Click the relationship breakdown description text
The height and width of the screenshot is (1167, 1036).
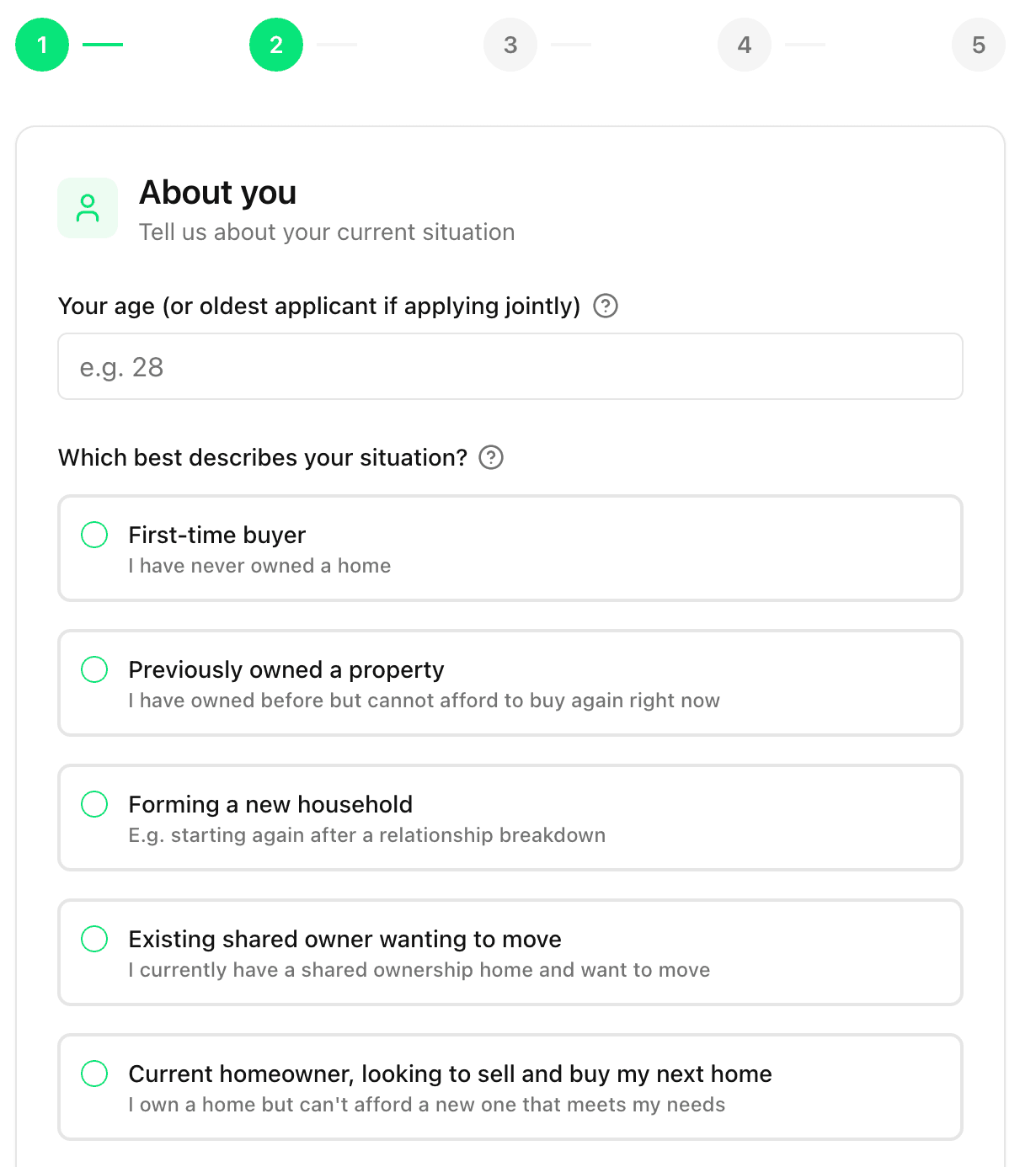point(367,835)
